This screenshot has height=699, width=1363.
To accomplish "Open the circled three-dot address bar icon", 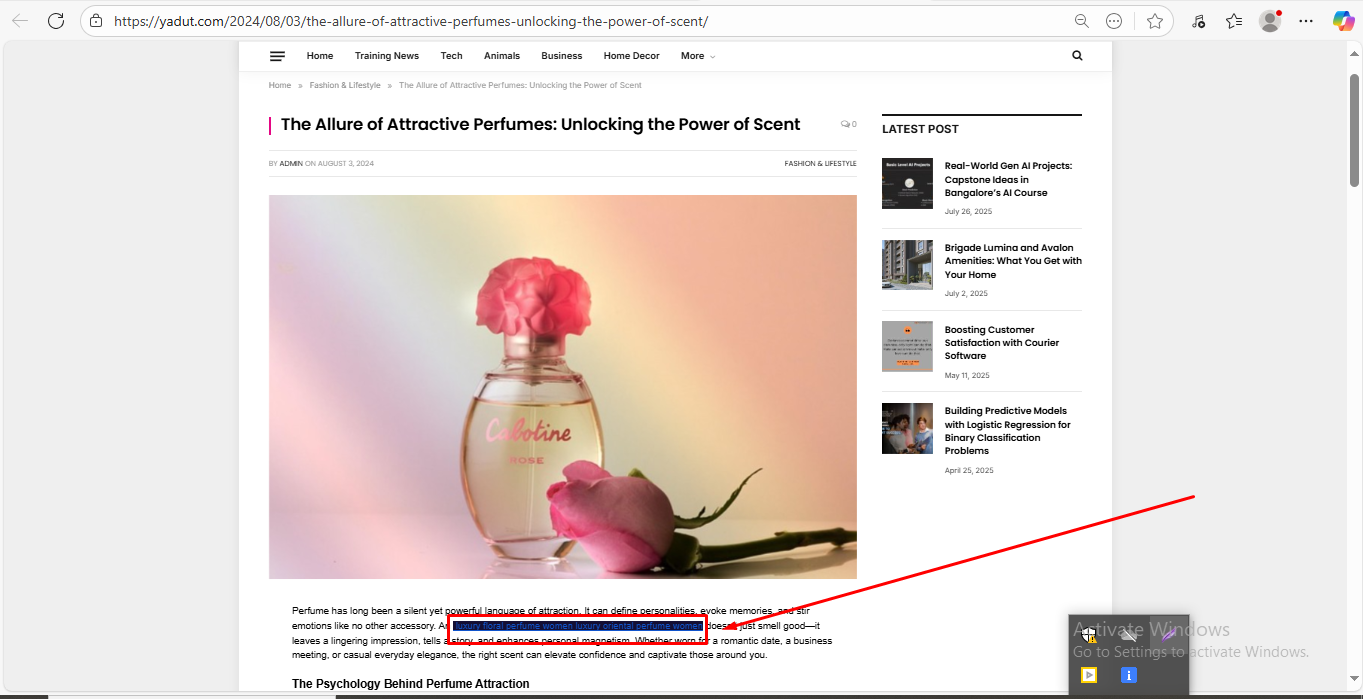I will [x=1114, y=21].
